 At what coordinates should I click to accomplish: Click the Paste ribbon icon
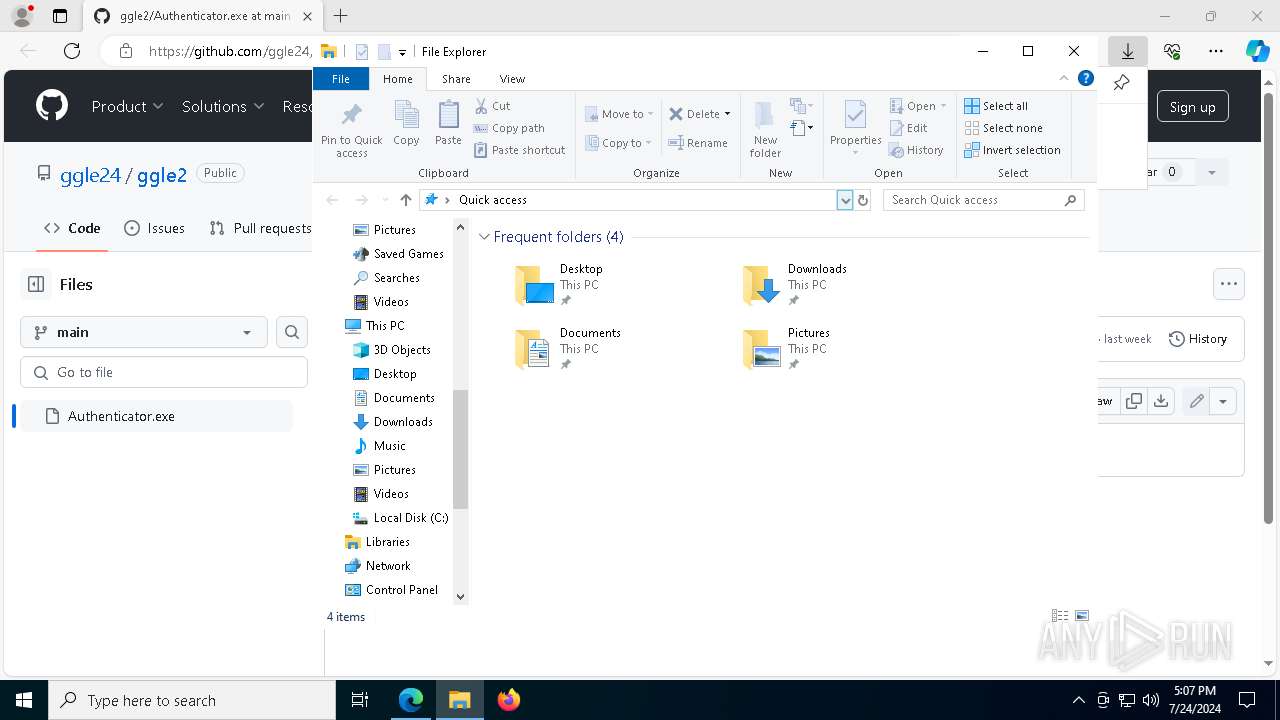pyautogui.click(x=448, y=124)
